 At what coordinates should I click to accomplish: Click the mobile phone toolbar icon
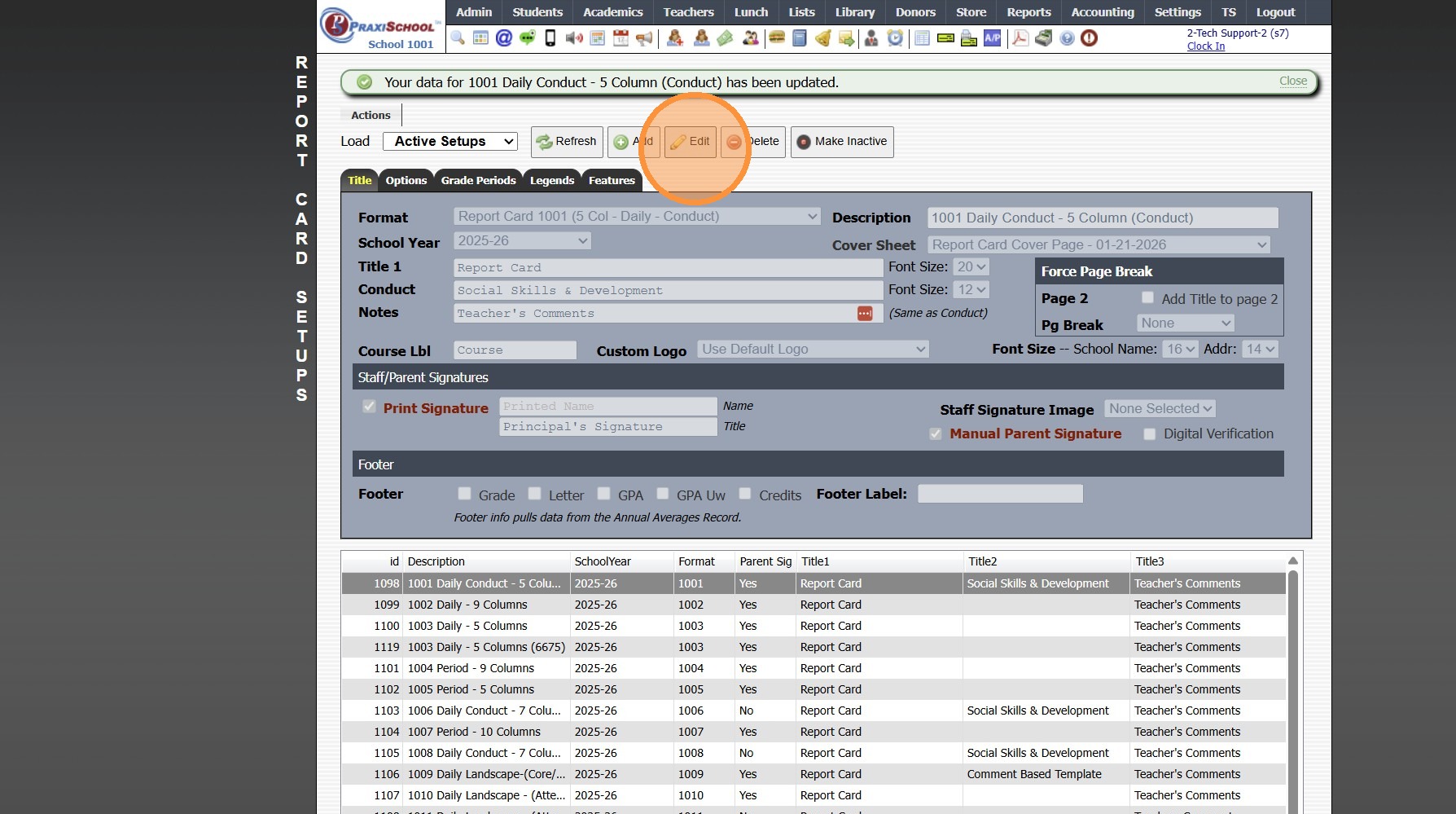tap(550, 38)
